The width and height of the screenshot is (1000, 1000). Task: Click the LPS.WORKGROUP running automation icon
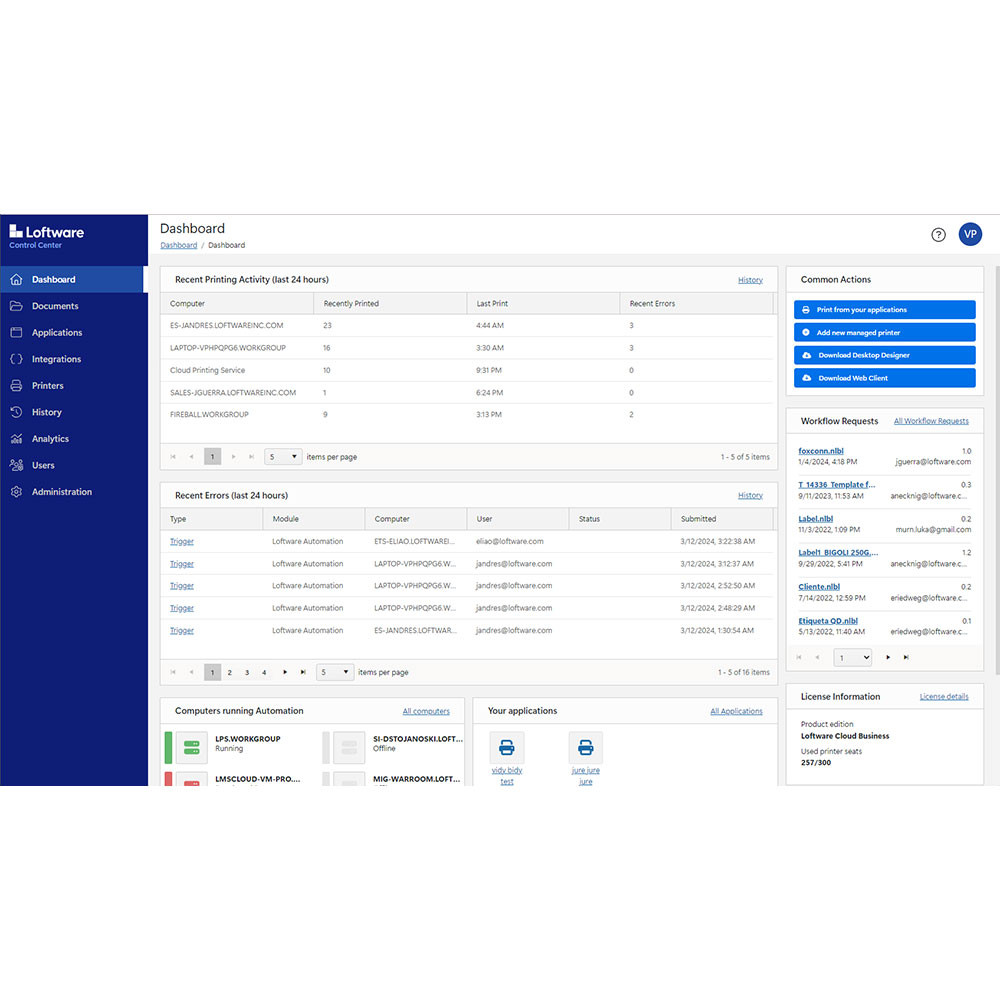194,745
